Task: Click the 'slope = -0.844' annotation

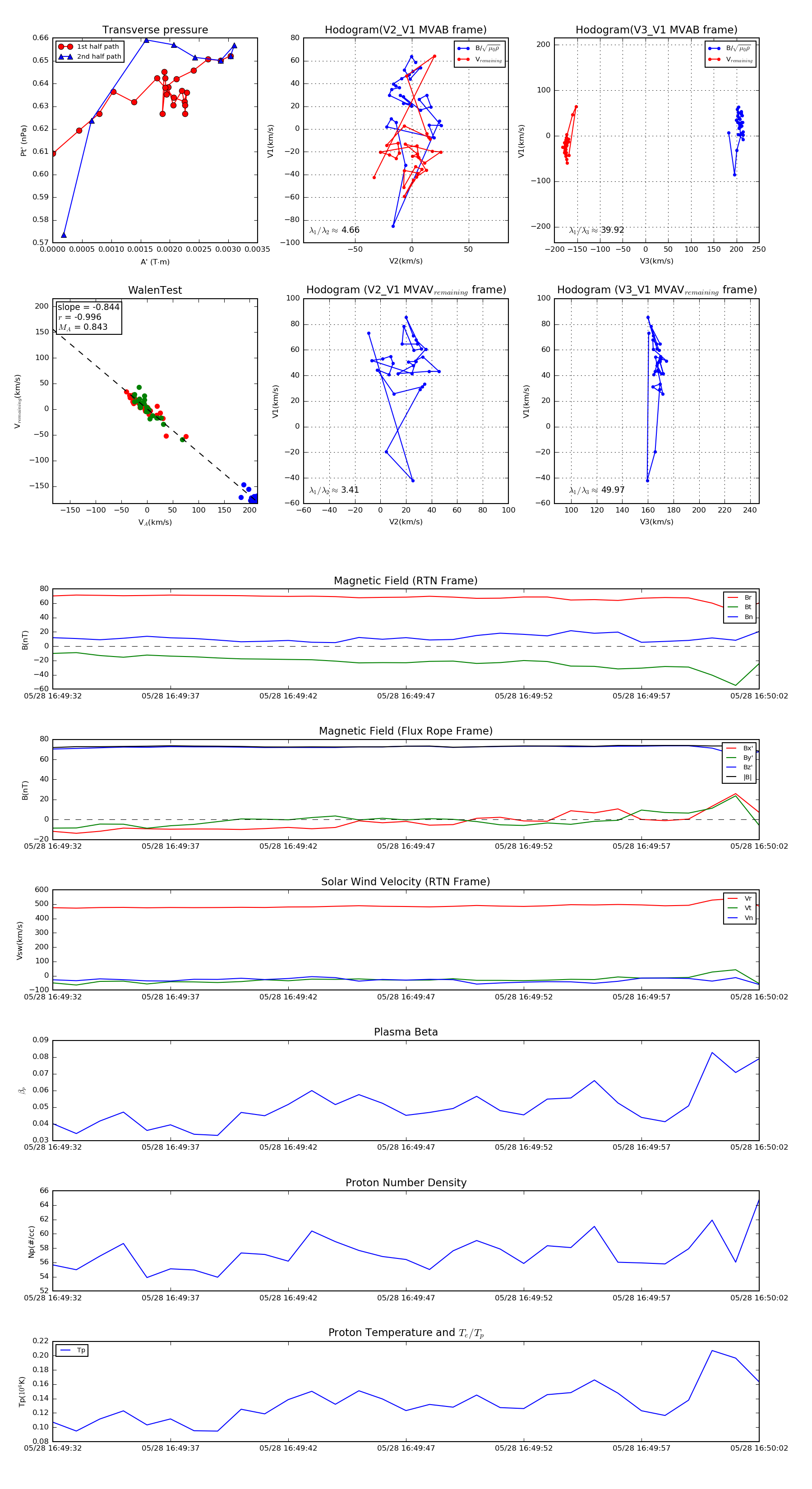Action: coord(88,307)
